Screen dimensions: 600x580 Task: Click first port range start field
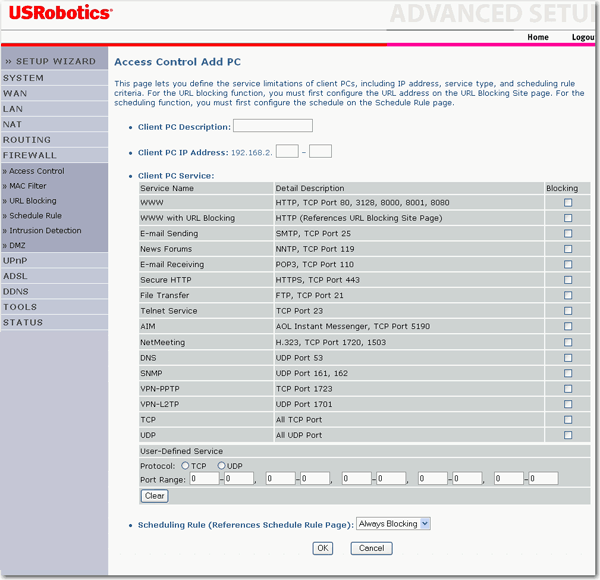204,479
